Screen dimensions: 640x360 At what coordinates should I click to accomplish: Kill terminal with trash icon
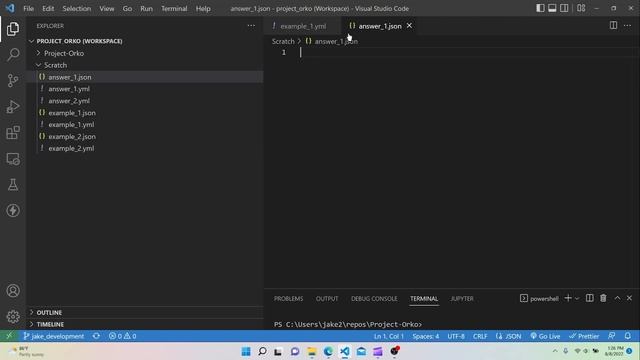[x=603, y=298]
